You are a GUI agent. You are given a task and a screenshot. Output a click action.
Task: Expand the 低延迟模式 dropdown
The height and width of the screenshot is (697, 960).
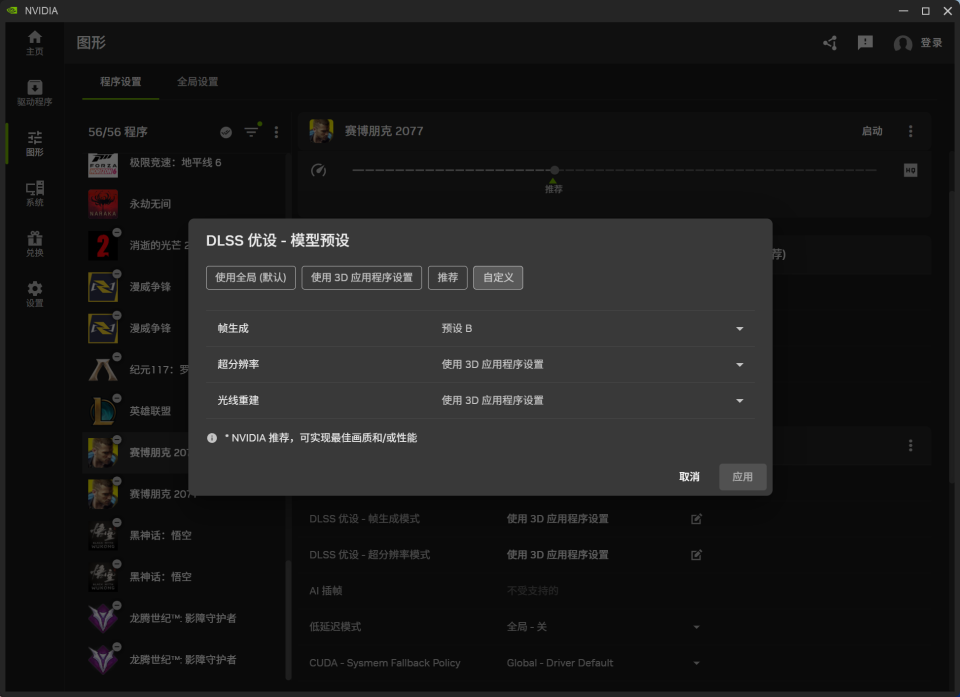pos(696,627)
